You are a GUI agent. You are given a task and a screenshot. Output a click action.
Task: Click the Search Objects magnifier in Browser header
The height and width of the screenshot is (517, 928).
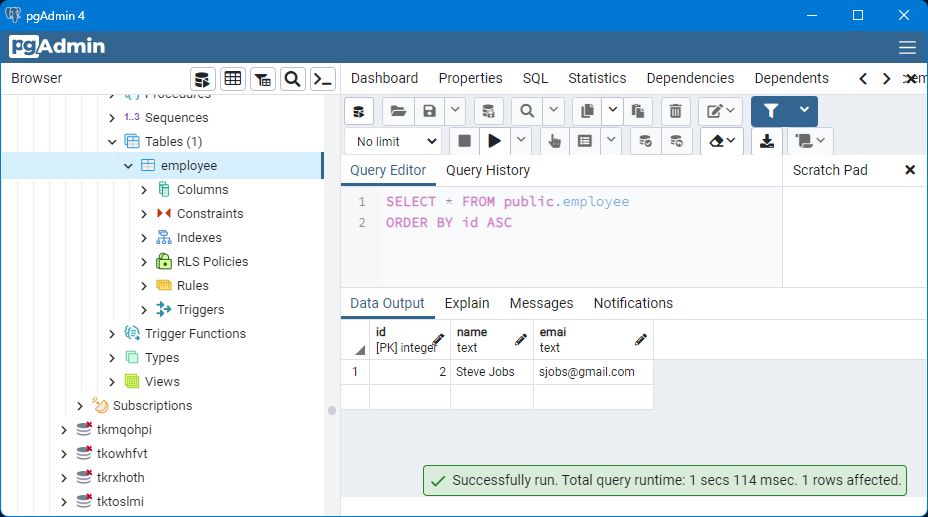[x=292, y=79]
